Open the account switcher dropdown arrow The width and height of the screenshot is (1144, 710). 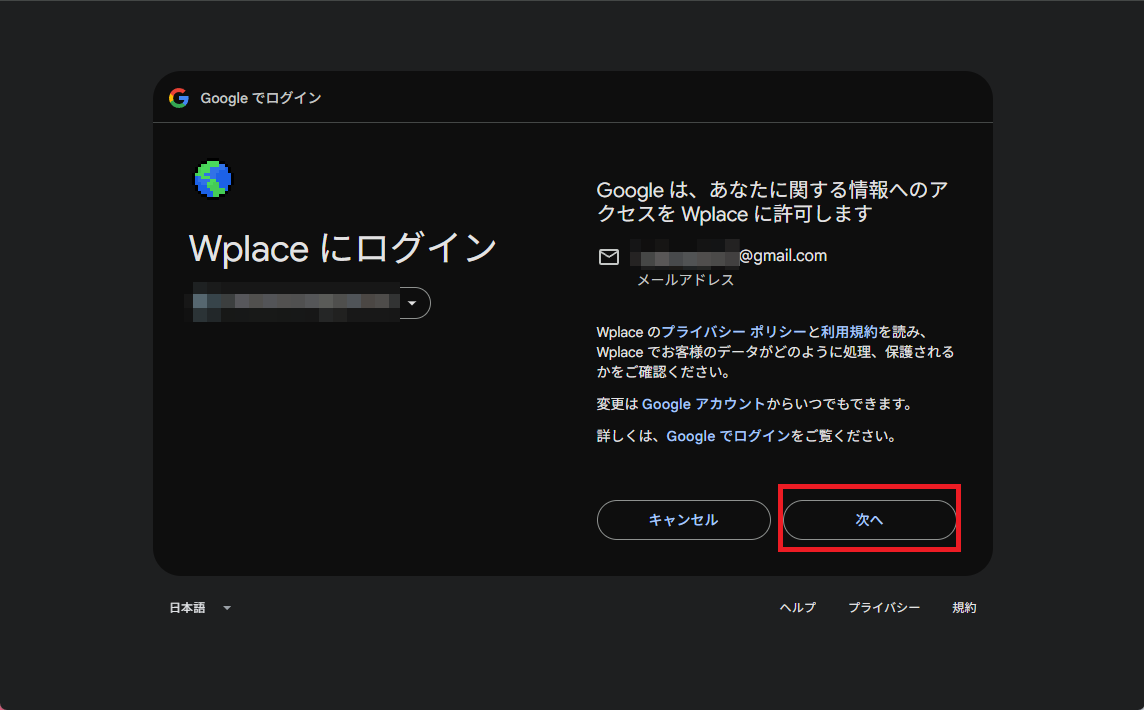tap(413, 303)
